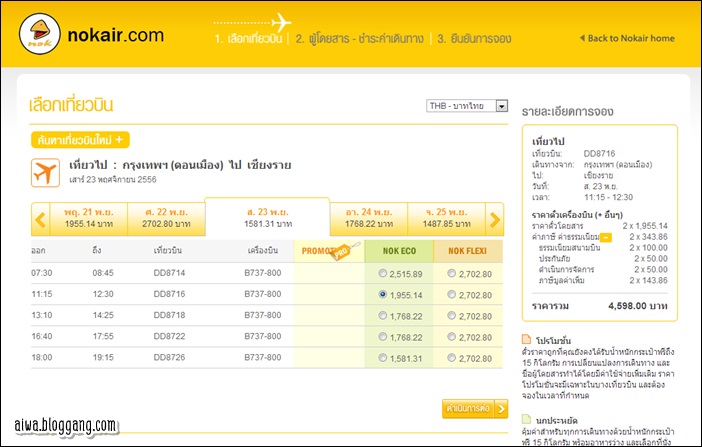Switch to the 24 พ.ย. date tab

pos(368,219)
